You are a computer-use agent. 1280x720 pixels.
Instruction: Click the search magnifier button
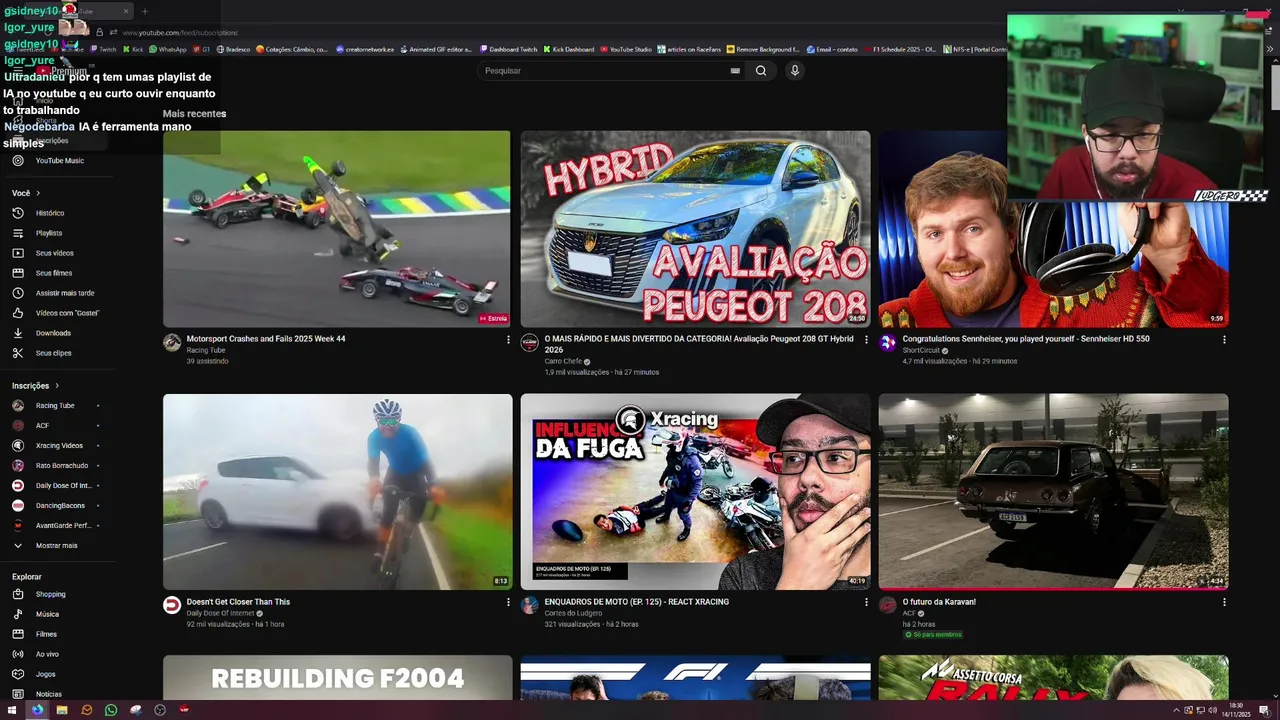coord(761,71)
